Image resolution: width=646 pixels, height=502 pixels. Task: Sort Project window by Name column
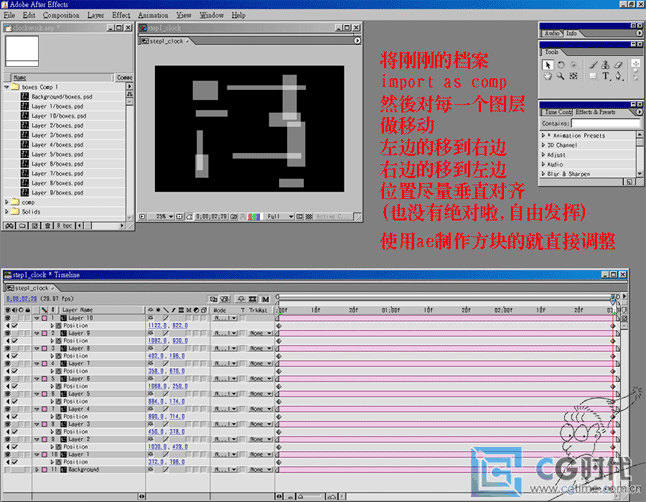point(62,77)
